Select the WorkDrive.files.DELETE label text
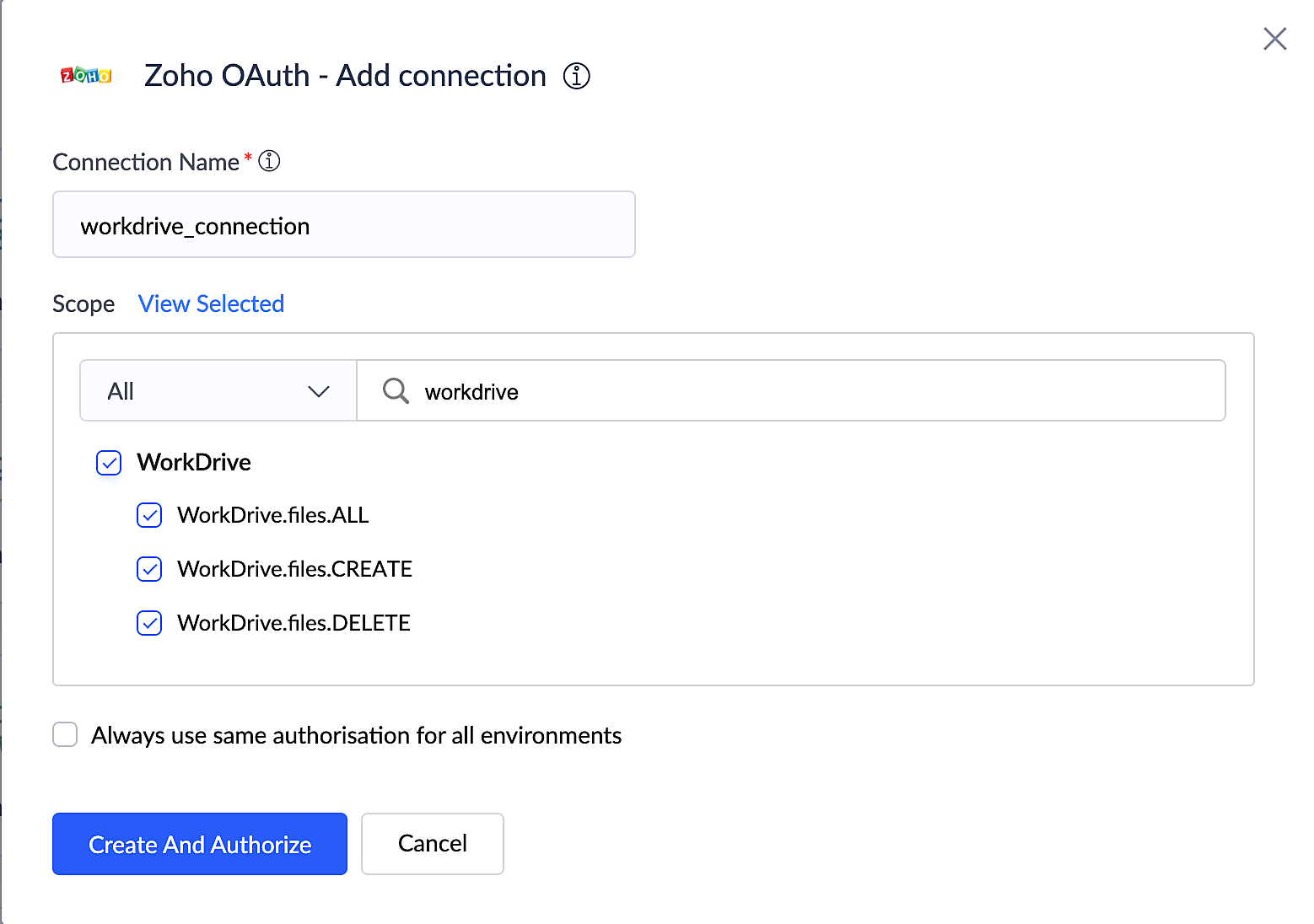This screenshot has height=924, width=1314. click(x=293, y=623)
